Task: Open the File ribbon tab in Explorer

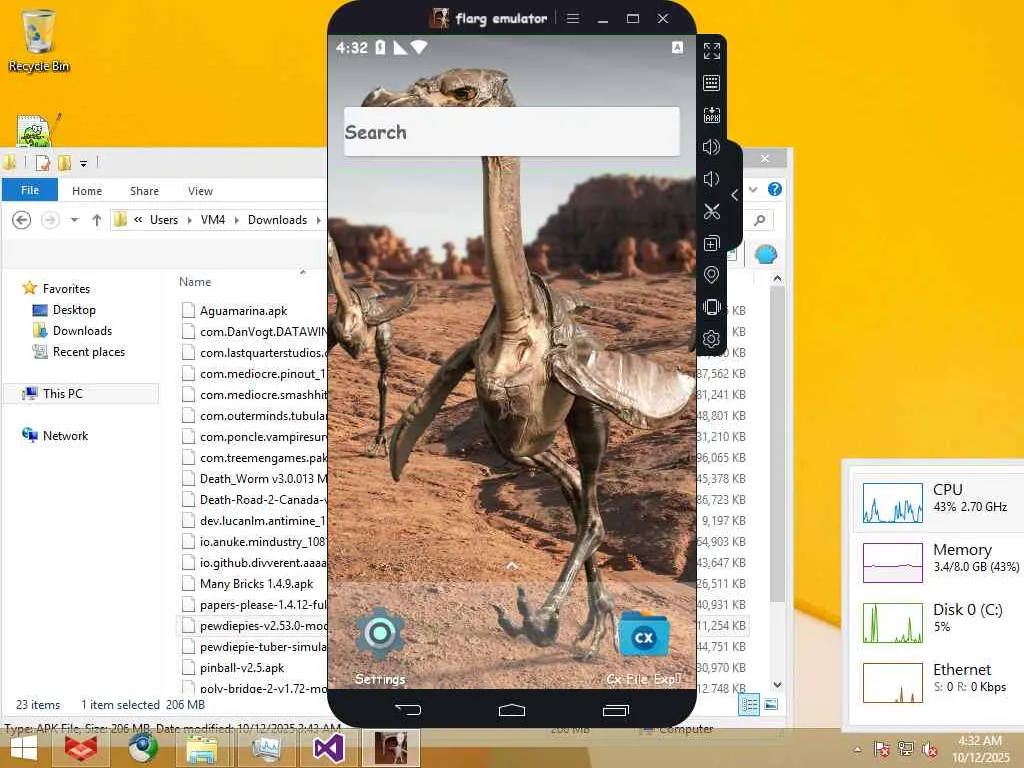Action: (29, 190)
